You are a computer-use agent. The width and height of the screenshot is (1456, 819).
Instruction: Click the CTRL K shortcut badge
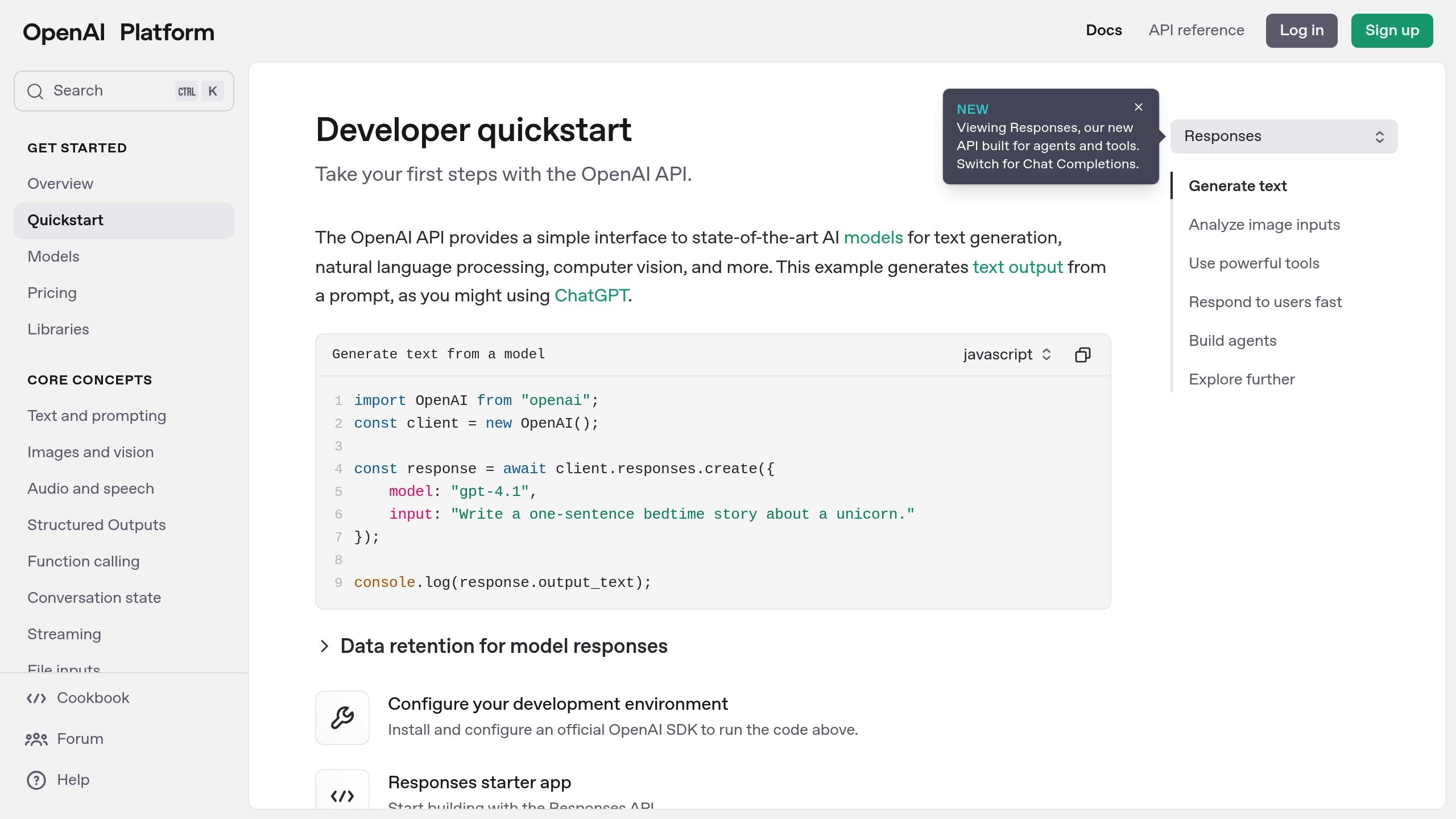(x=199, y=91)
